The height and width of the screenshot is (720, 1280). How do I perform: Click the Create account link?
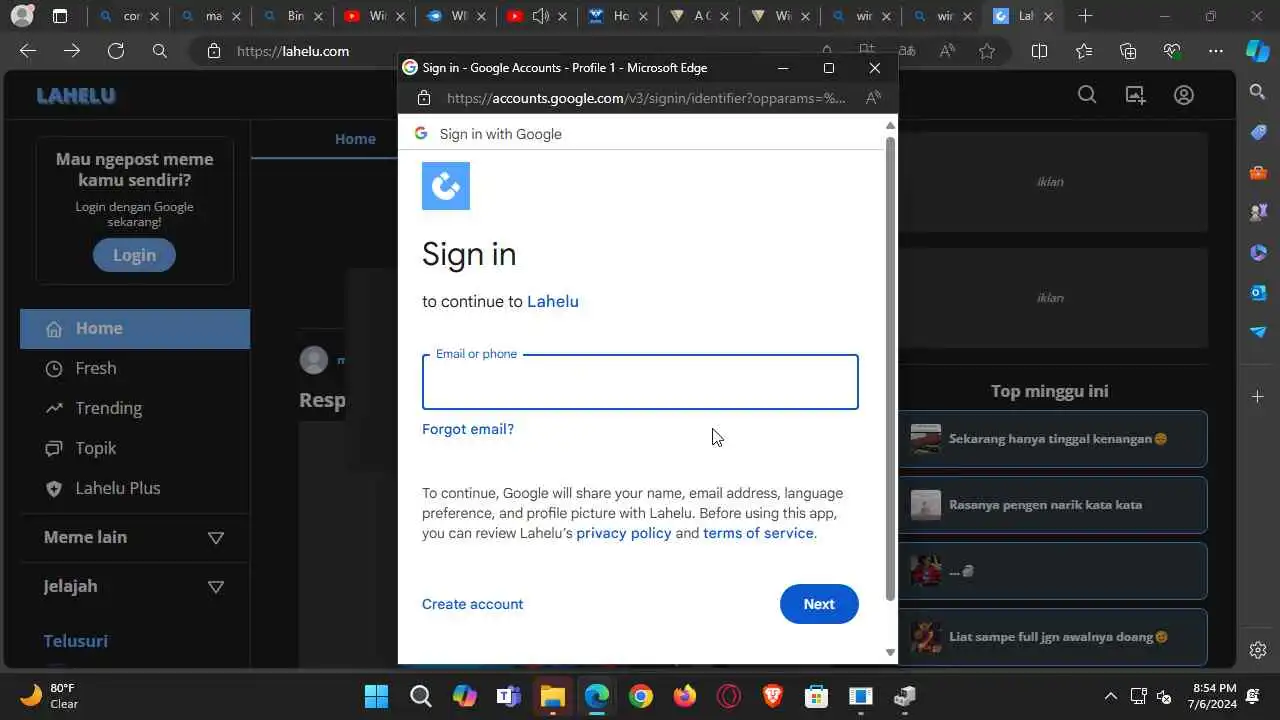coord(472,604)
